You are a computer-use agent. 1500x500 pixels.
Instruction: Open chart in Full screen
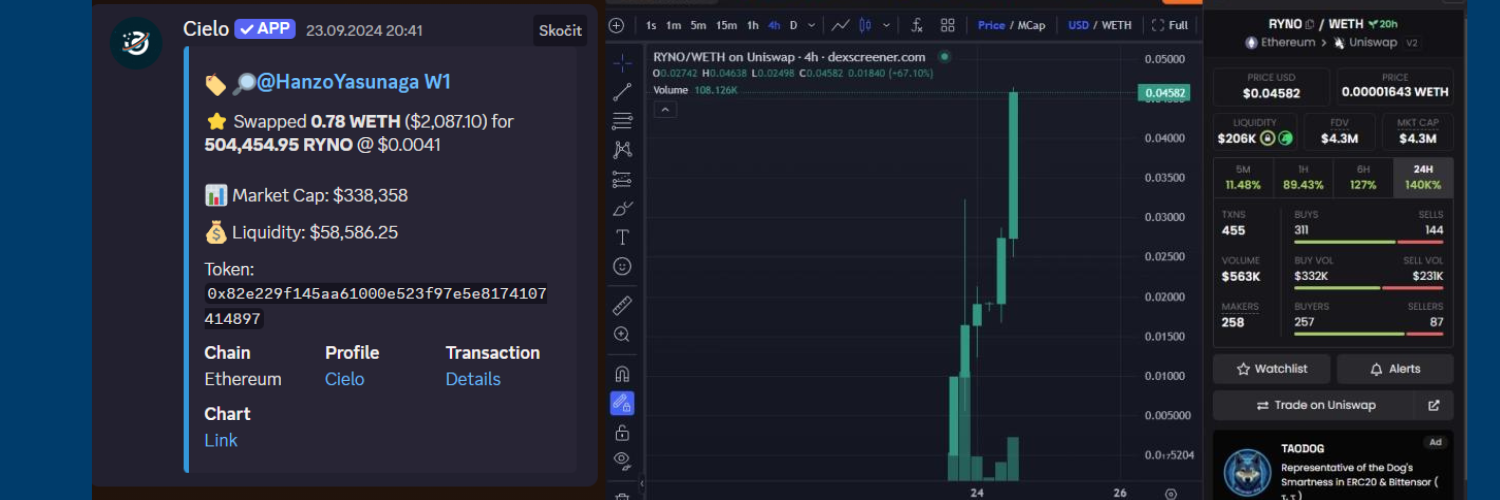[x=1170, y=25]
